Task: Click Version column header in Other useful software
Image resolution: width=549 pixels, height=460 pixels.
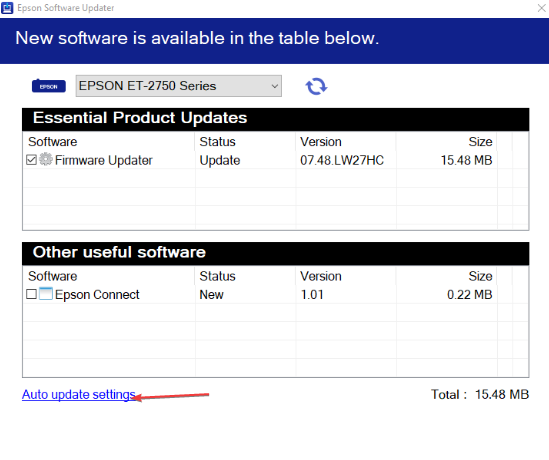Action: [321, 276]
